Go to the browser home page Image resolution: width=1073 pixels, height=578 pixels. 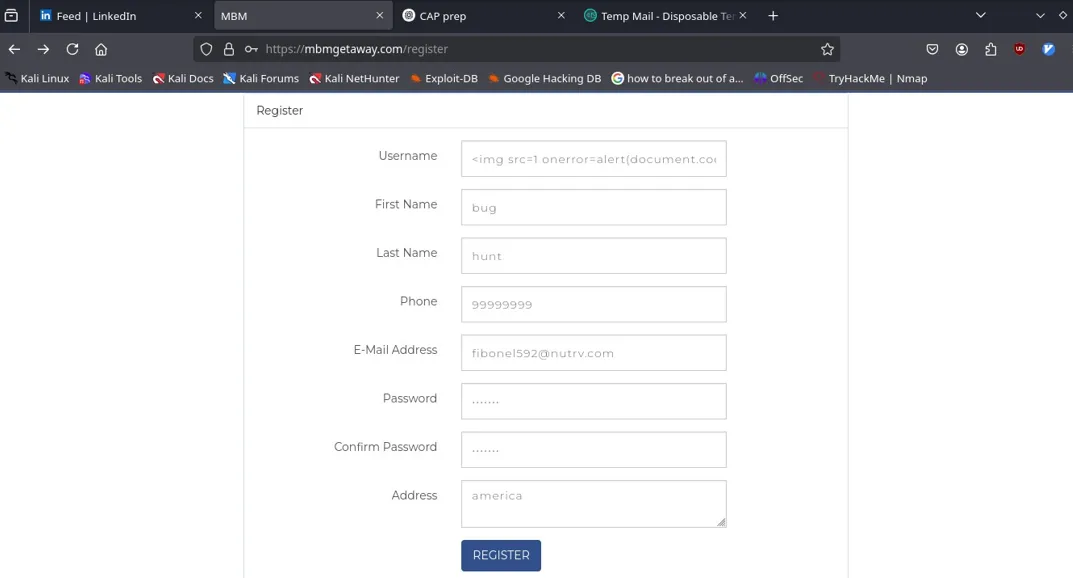pos(101,49)
